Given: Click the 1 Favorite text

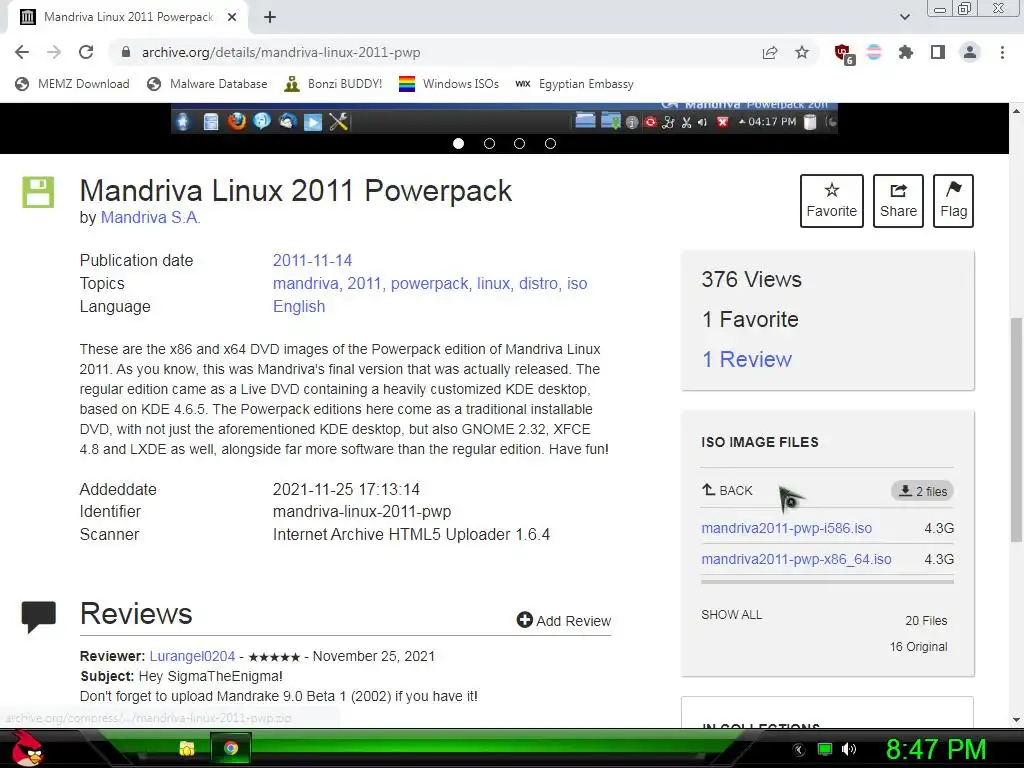Looking at the screenshot, I should coord(750,319).
